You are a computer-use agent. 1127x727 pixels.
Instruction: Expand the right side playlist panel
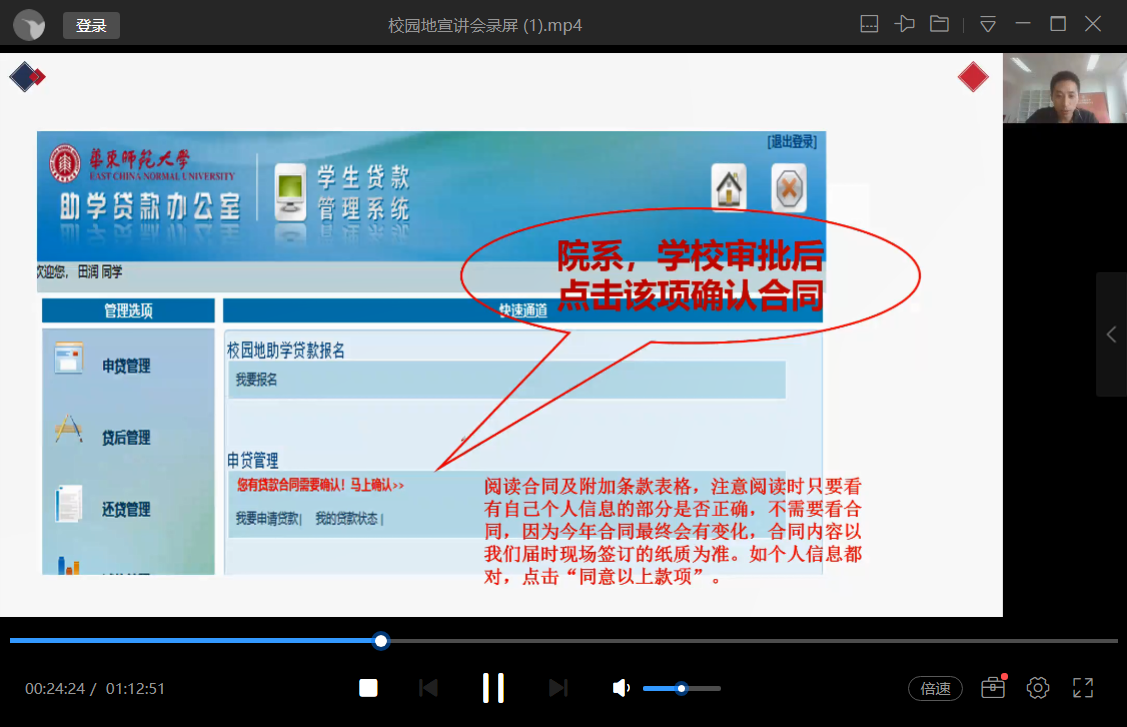click(x=1111, y=335)
